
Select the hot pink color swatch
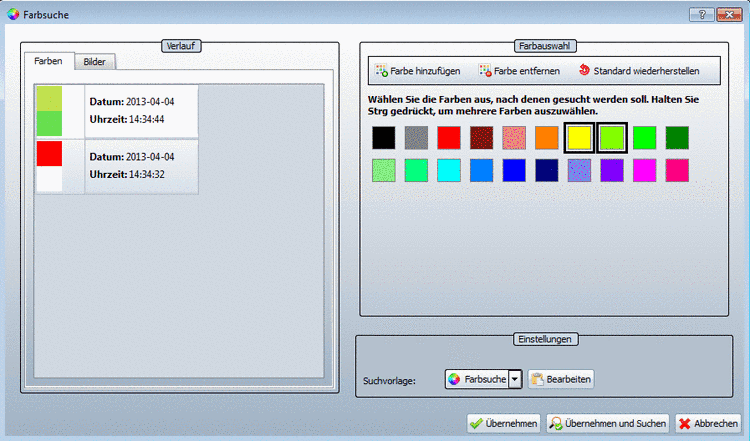pos(677,170)
